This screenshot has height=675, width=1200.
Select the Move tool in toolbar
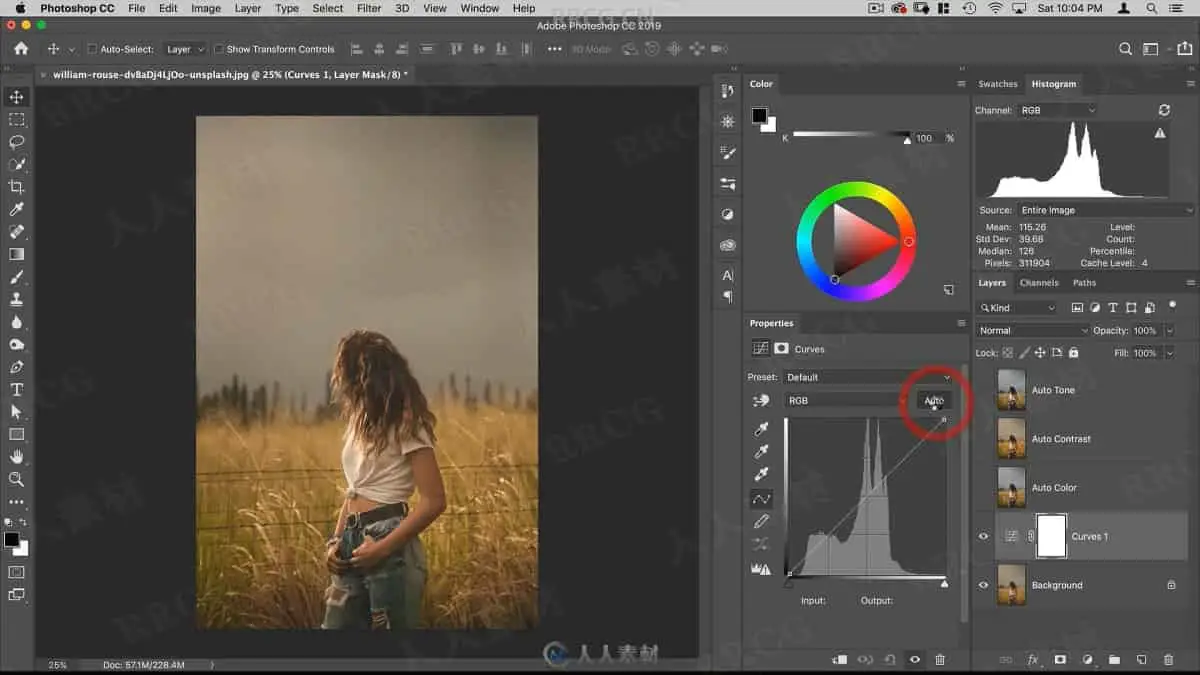[x=16, y=97]
